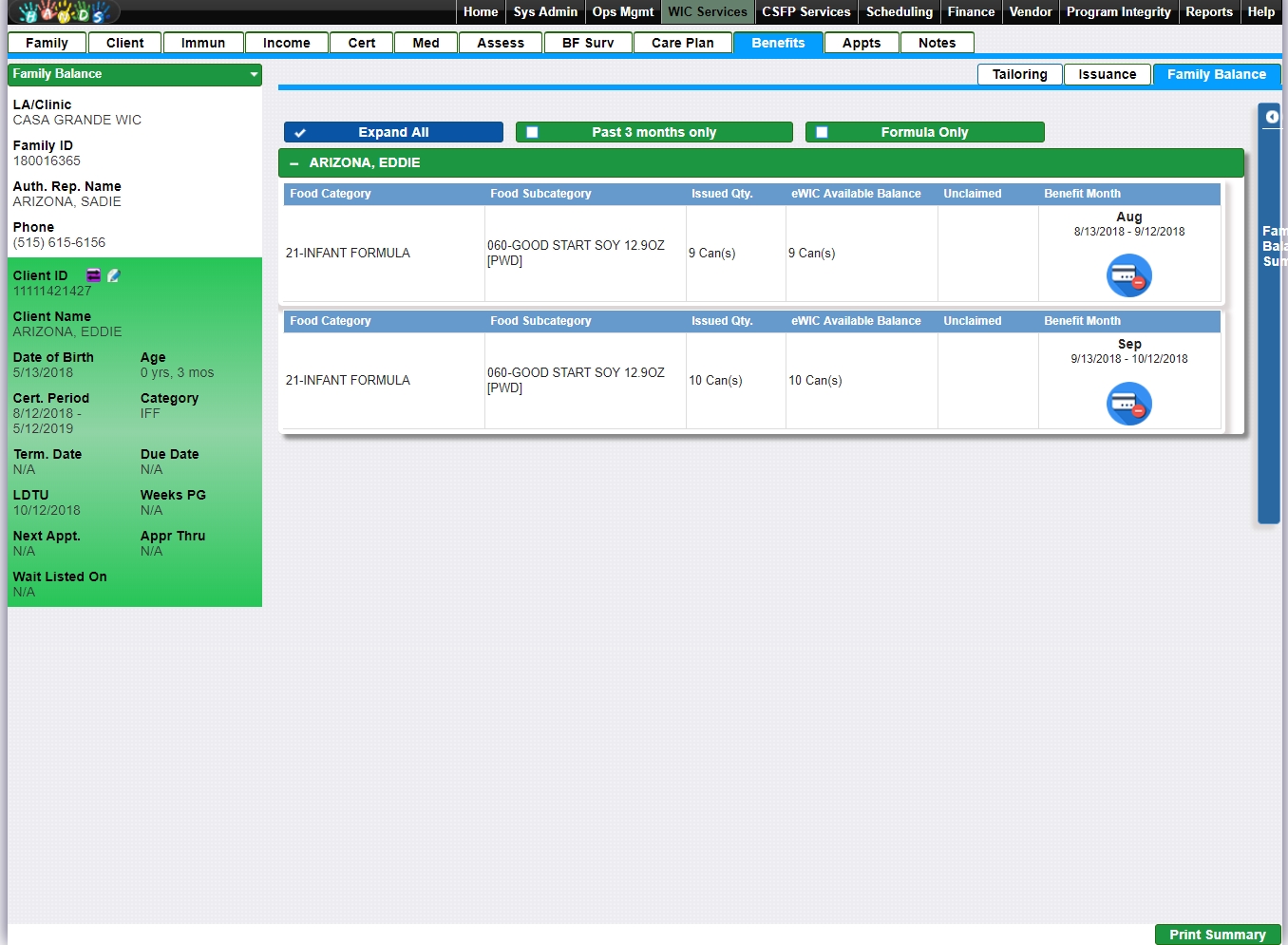The width and height of the screenshot is (1288, 945).
Task: Open the WIC Services menu
Action: point(707,12)
